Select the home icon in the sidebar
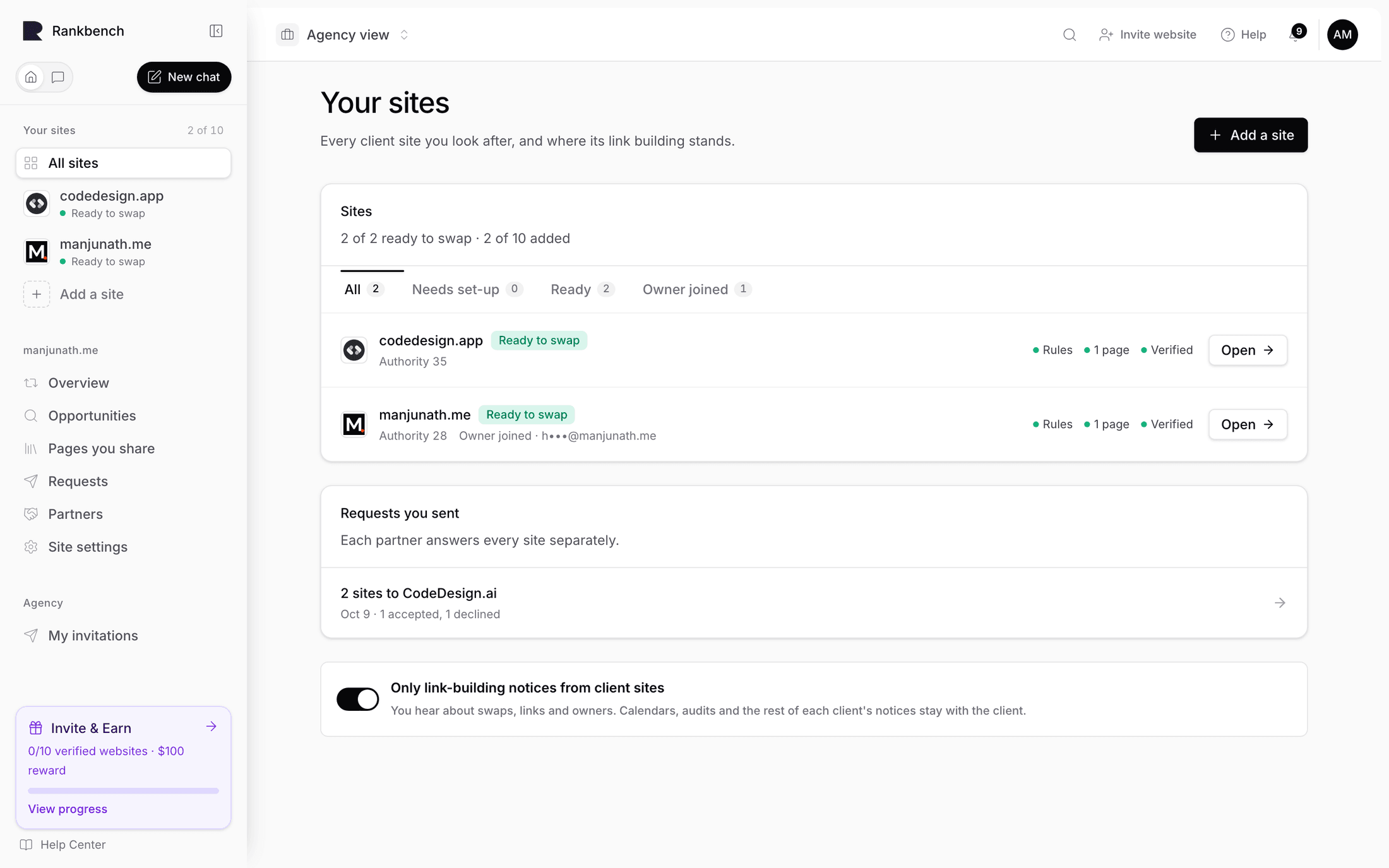 click(31, 77)
